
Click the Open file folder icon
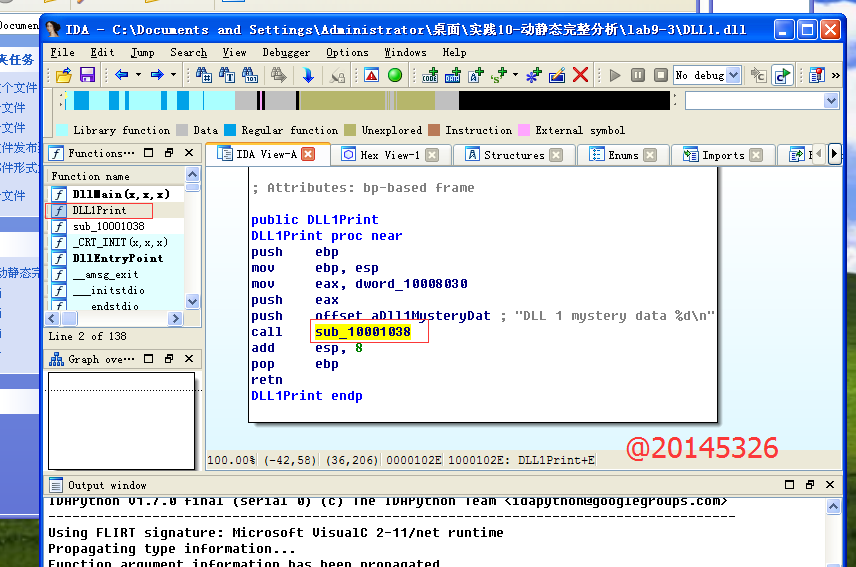click(x=64, y=75)
